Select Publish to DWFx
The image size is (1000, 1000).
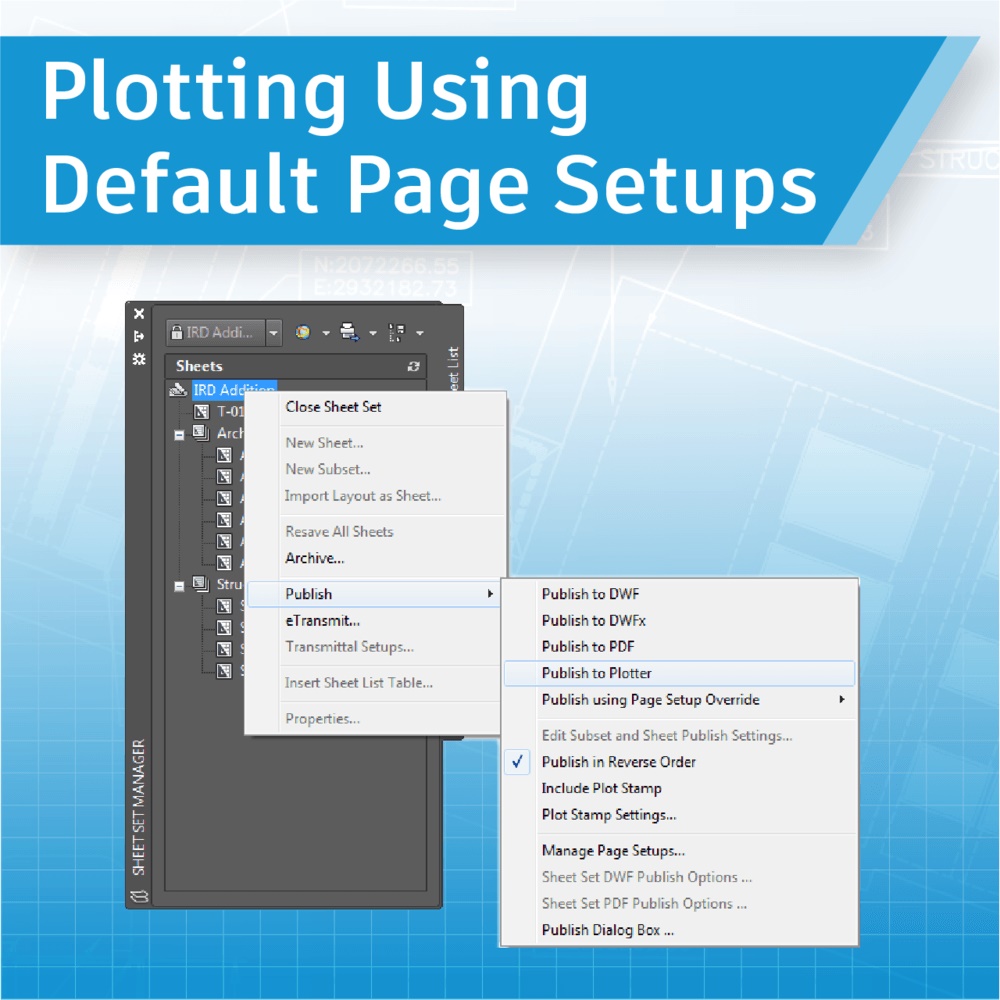(594, 621)
